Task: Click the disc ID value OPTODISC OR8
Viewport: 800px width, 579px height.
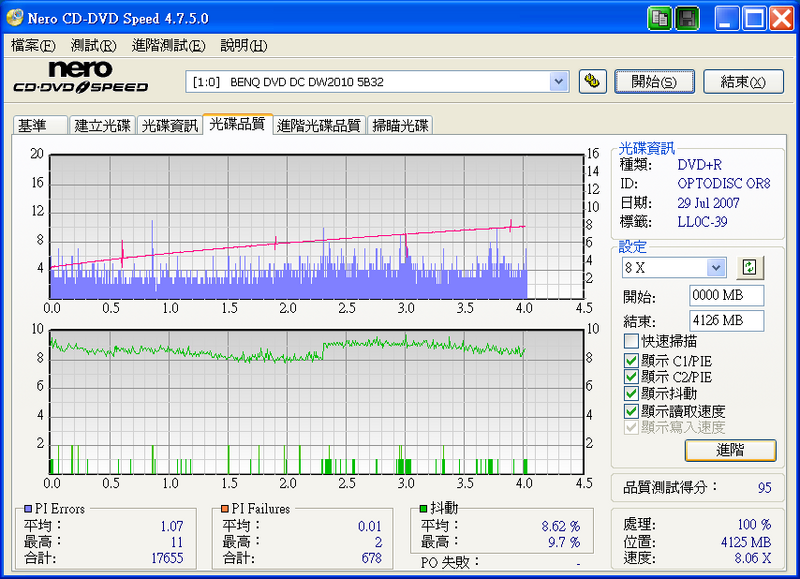Action: 723,184
